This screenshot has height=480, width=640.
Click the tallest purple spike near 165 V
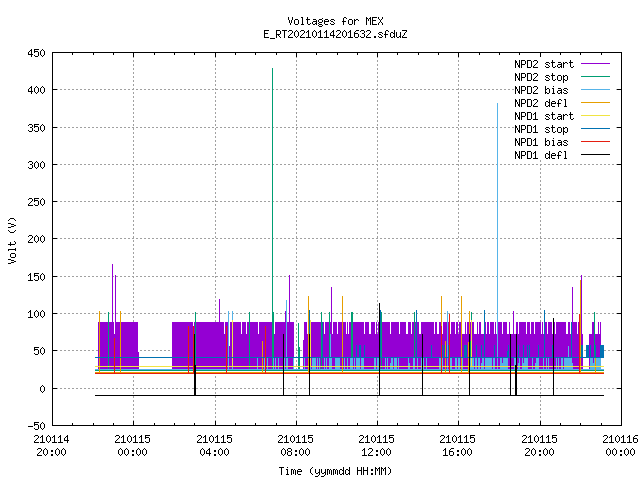click(x=113, y=292)
